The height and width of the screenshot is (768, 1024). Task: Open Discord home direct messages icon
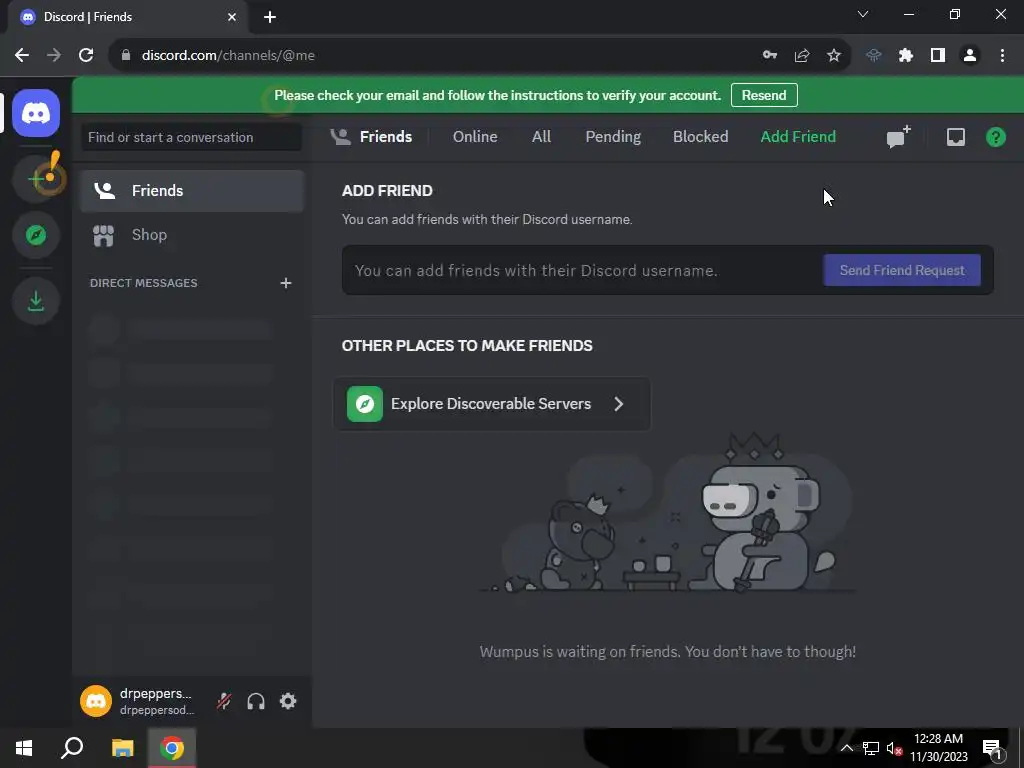(36, 113)
